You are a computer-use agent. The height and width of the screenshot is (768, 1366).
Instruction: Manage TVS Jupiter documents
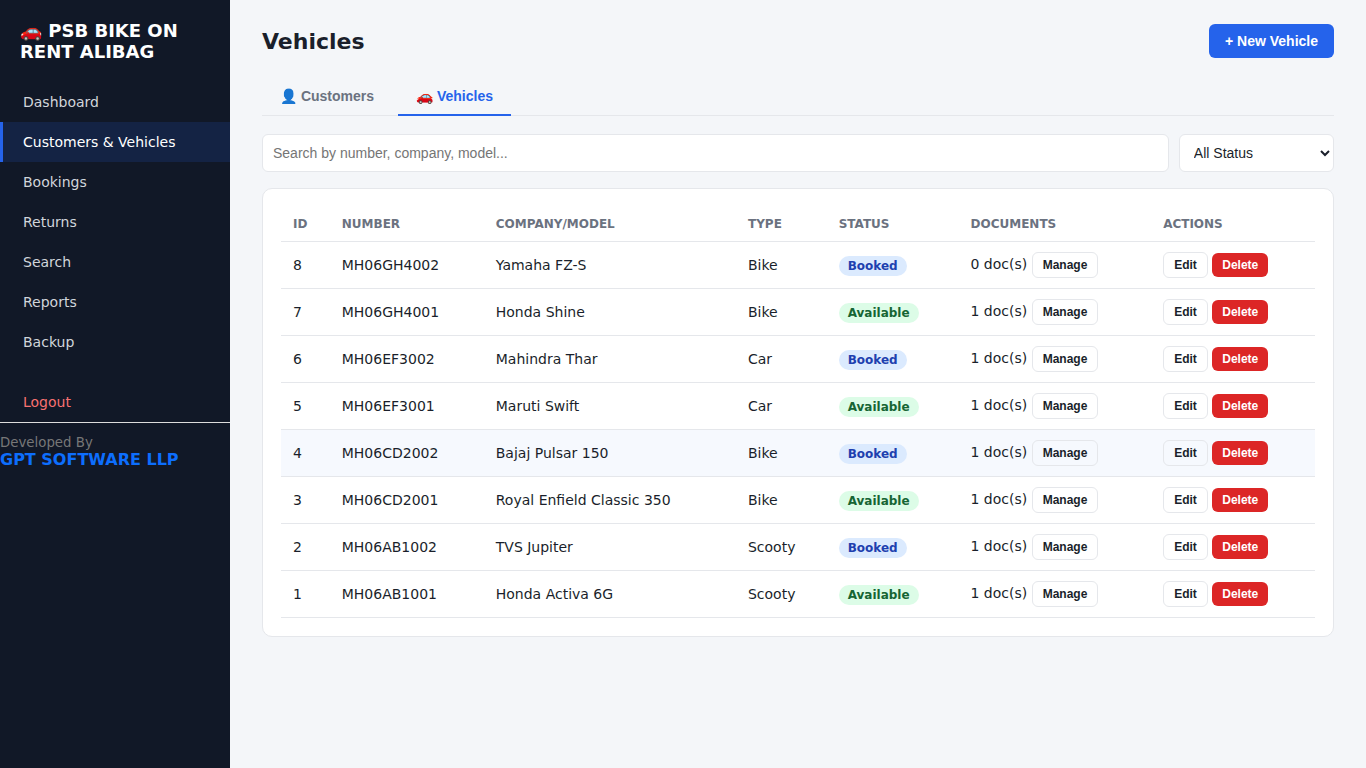pos(1065,547)
